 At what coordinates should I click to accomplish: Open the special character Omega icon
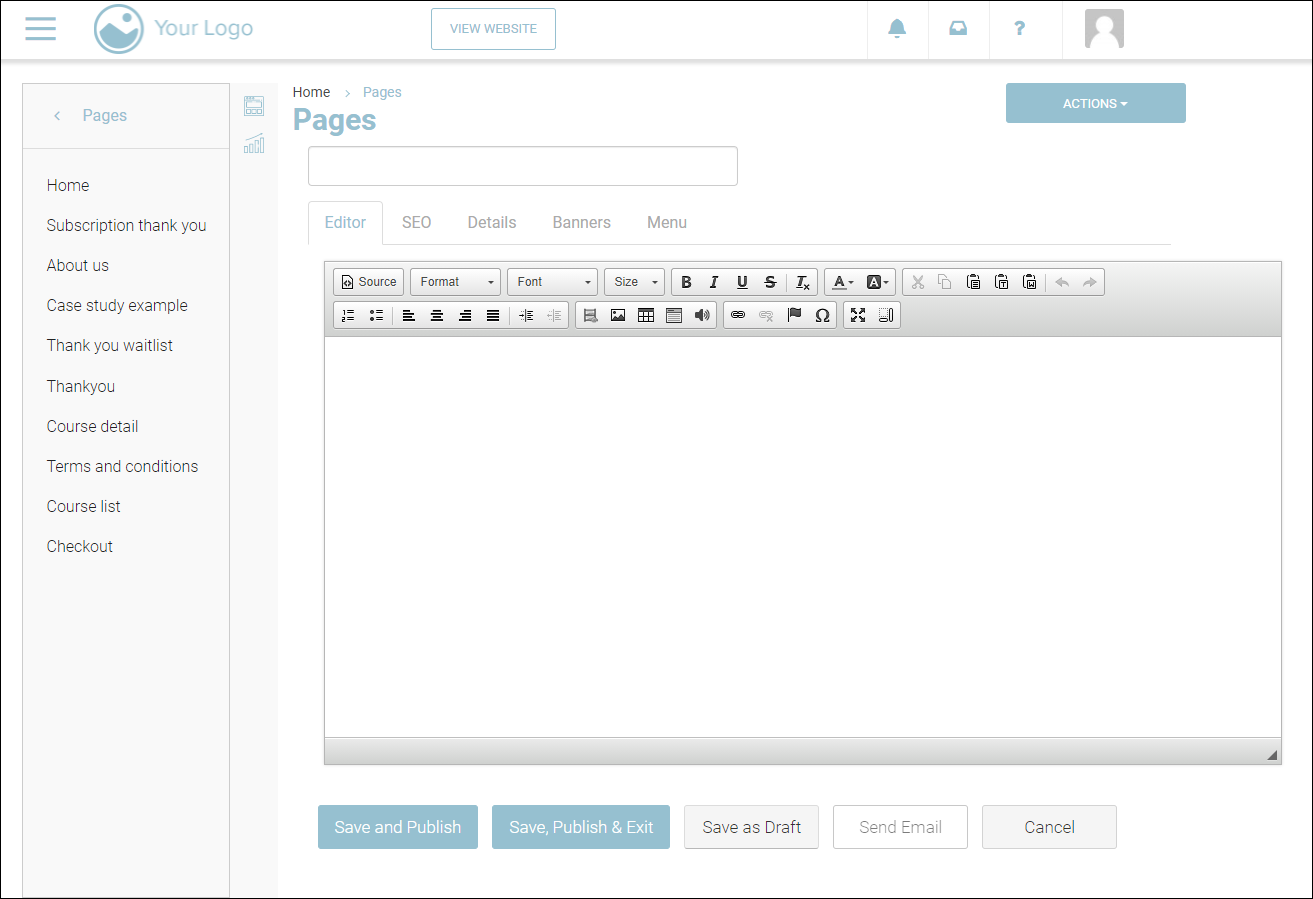click(822, 315)
